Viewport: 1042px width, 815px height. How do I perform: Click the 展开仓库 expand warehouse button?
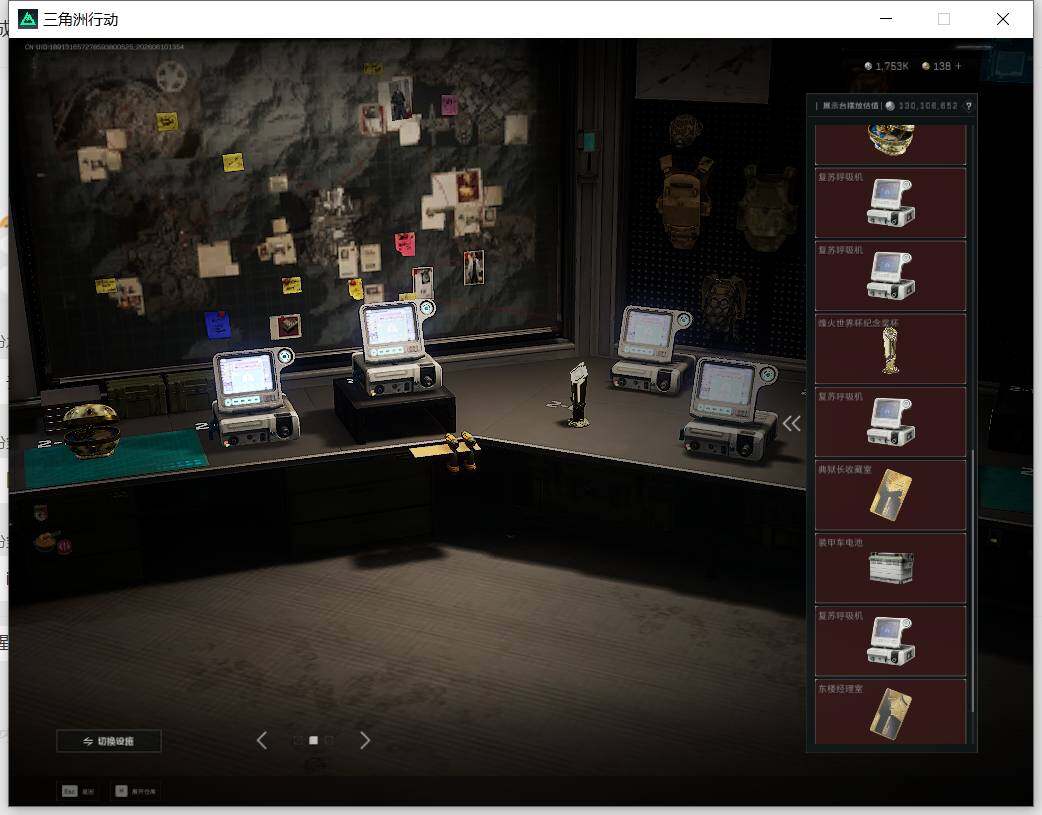click(x=136, y=791)
